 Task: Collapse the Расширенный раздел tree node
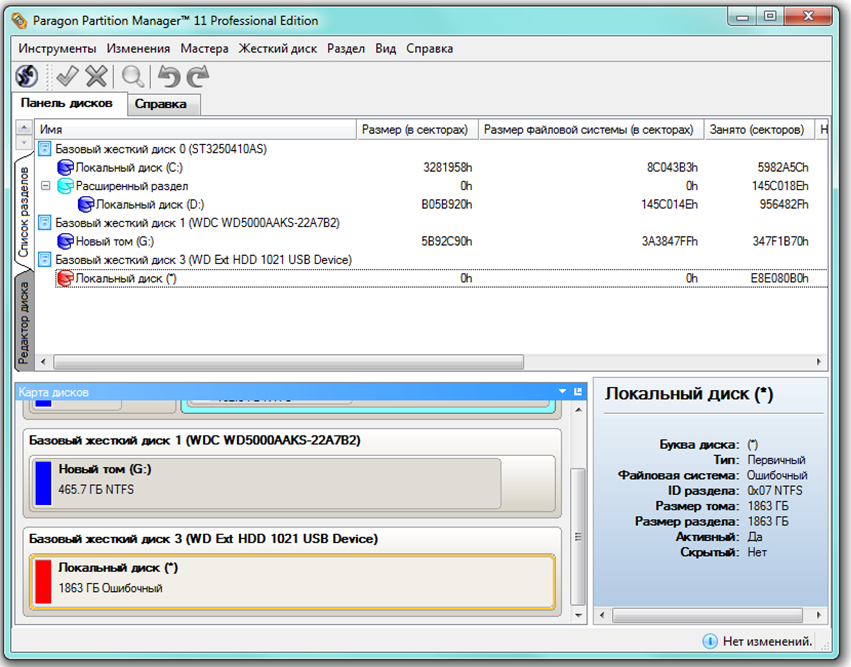[x=46, y=186]
